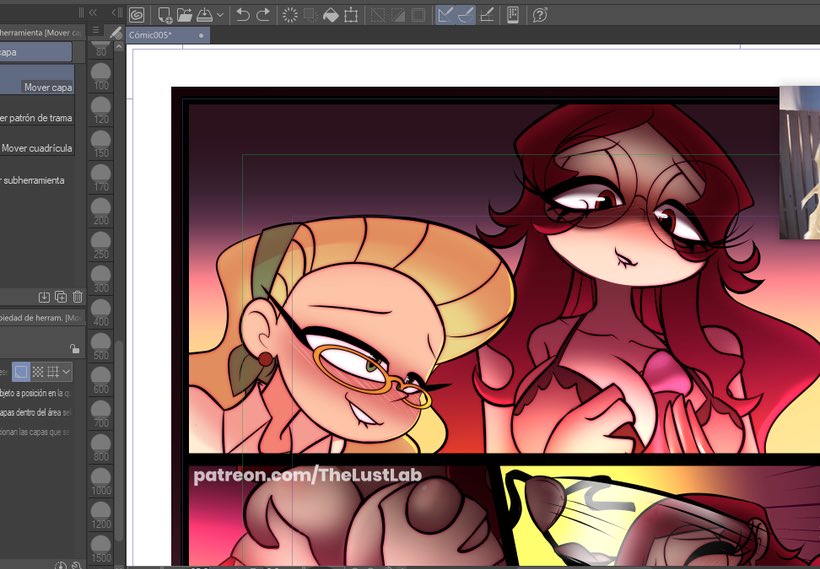Select the move grid target option

click(53, 372)
